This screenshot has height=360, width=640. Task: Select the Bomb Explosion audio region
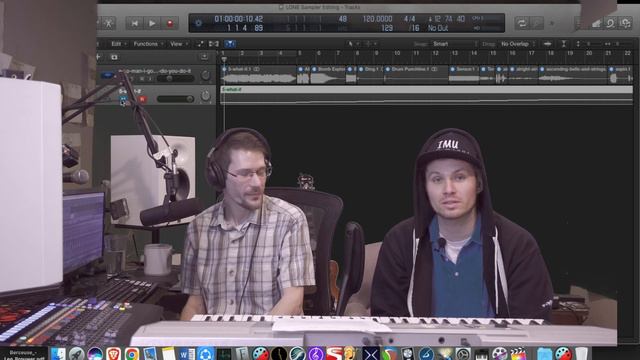pos(327,75)
